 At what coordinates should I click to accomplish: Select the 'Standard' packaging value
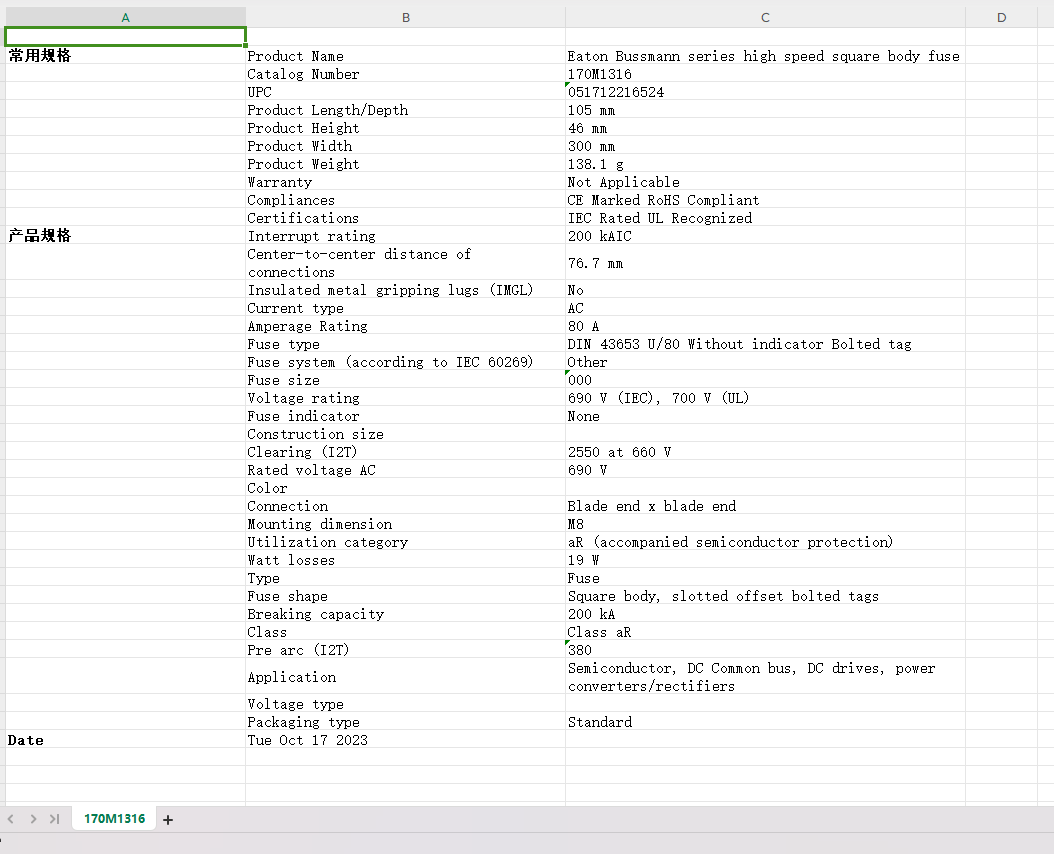click(x=766, y=722)
